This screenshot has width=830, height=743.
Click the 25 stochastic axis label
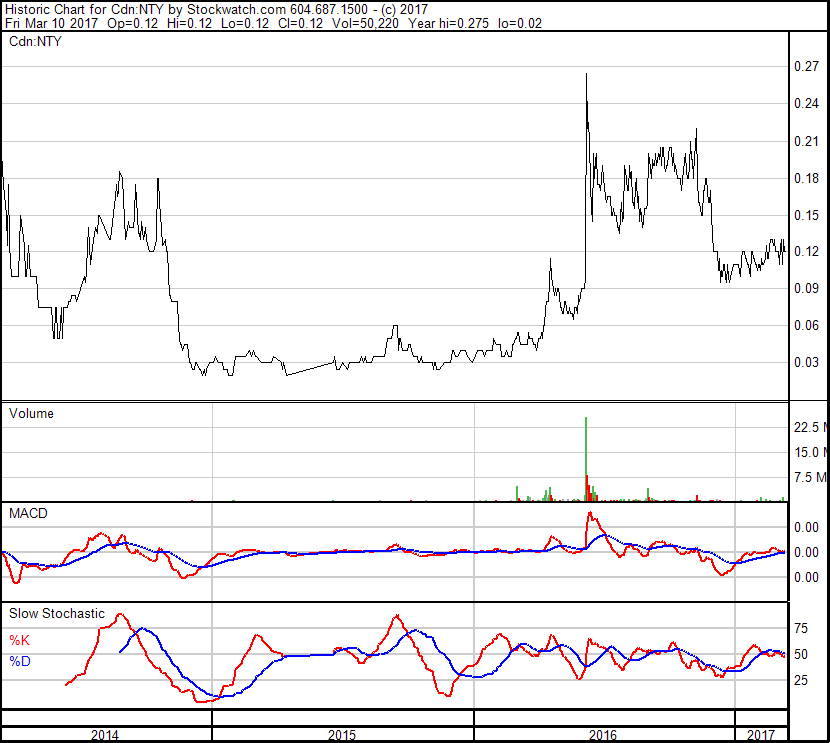(801, 679)
